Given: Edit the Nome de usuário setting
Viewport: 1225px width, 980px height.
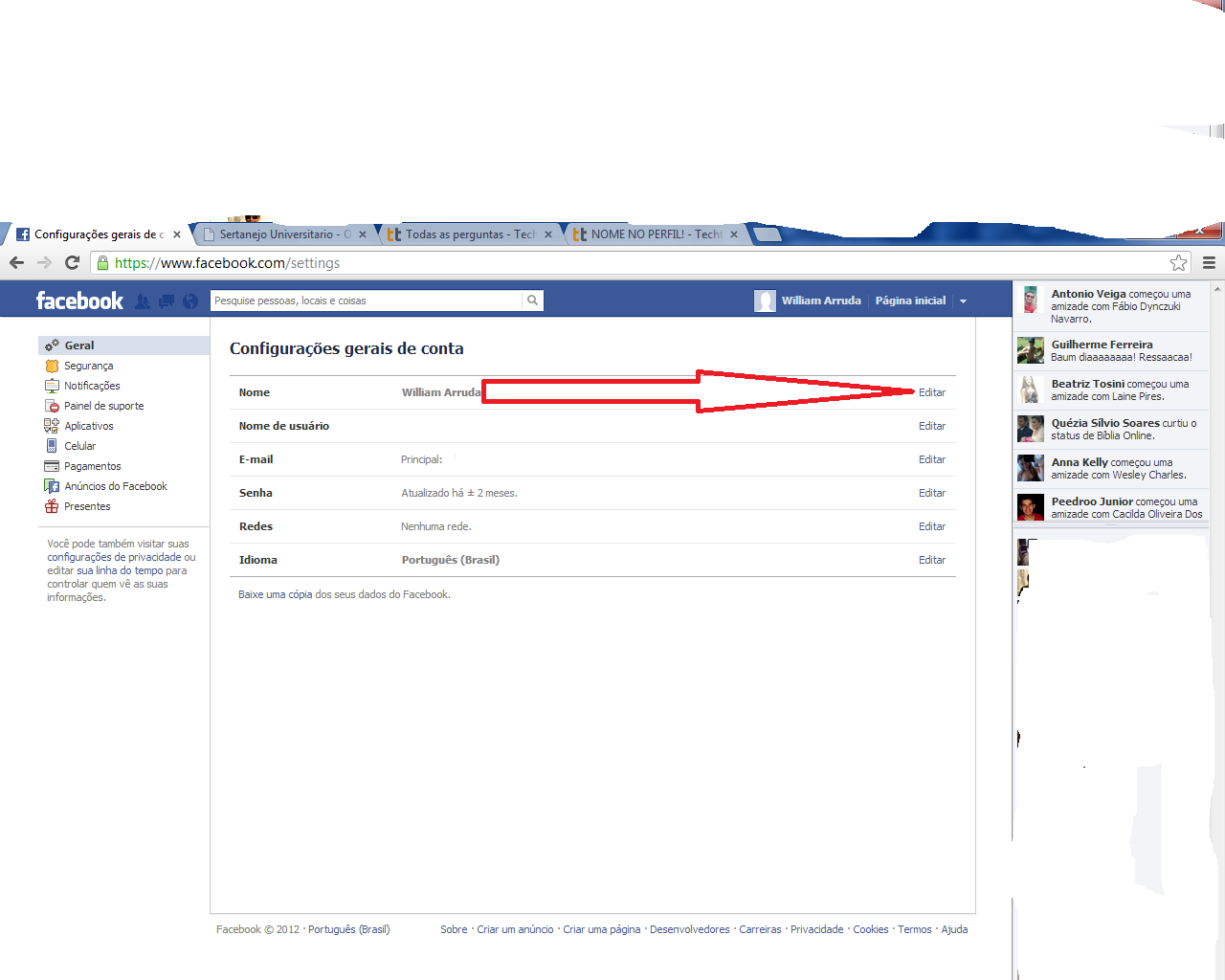Looking at the screenshot, I should [932, 426].
